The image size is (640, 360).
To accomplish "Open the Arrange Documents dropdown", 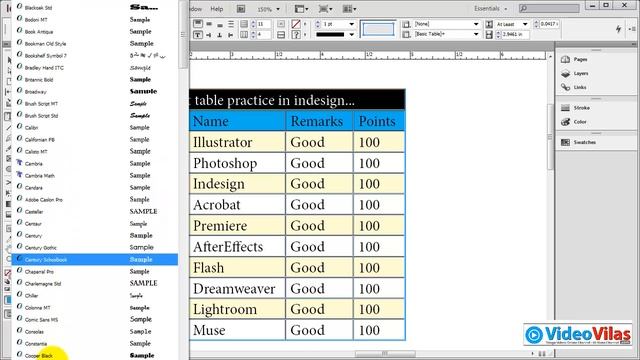I will pos(349,9).
